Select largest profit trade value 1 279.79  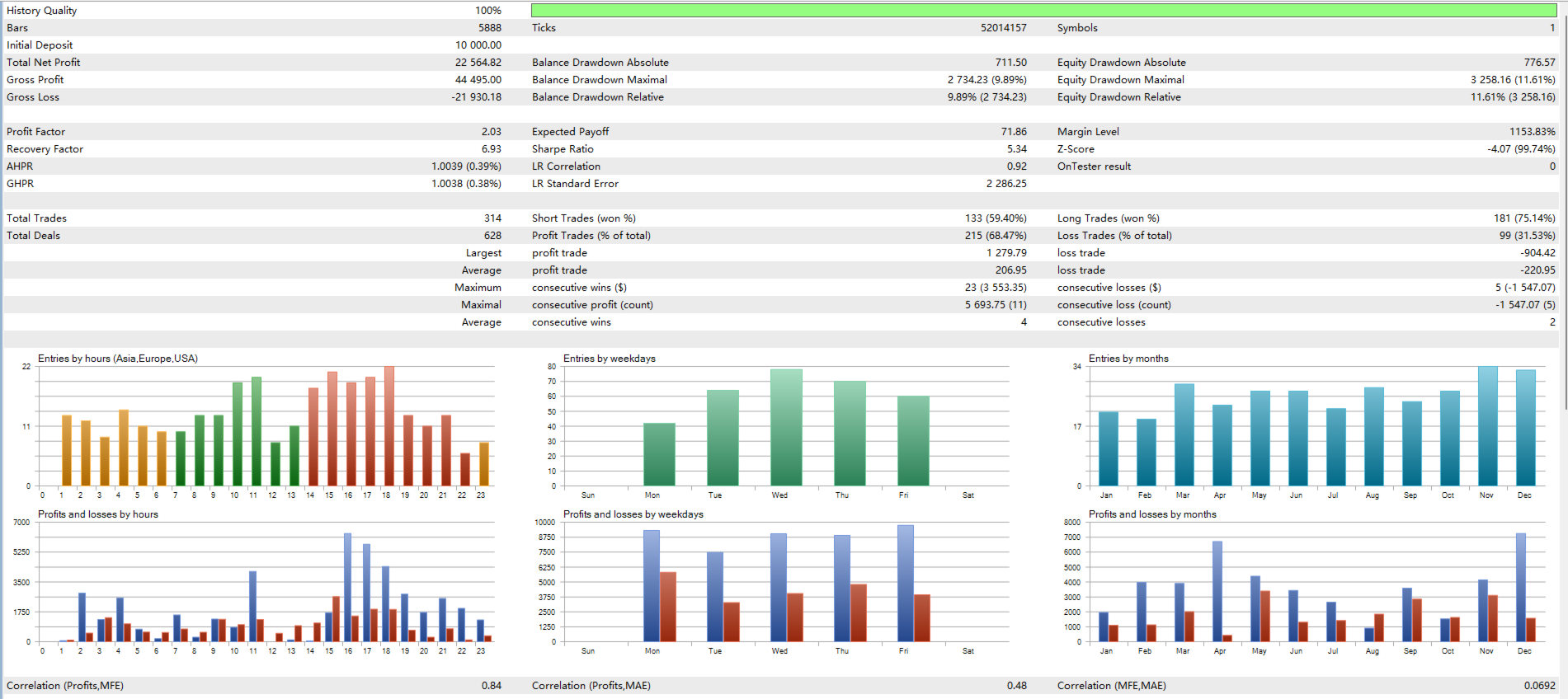[1006, 253]
